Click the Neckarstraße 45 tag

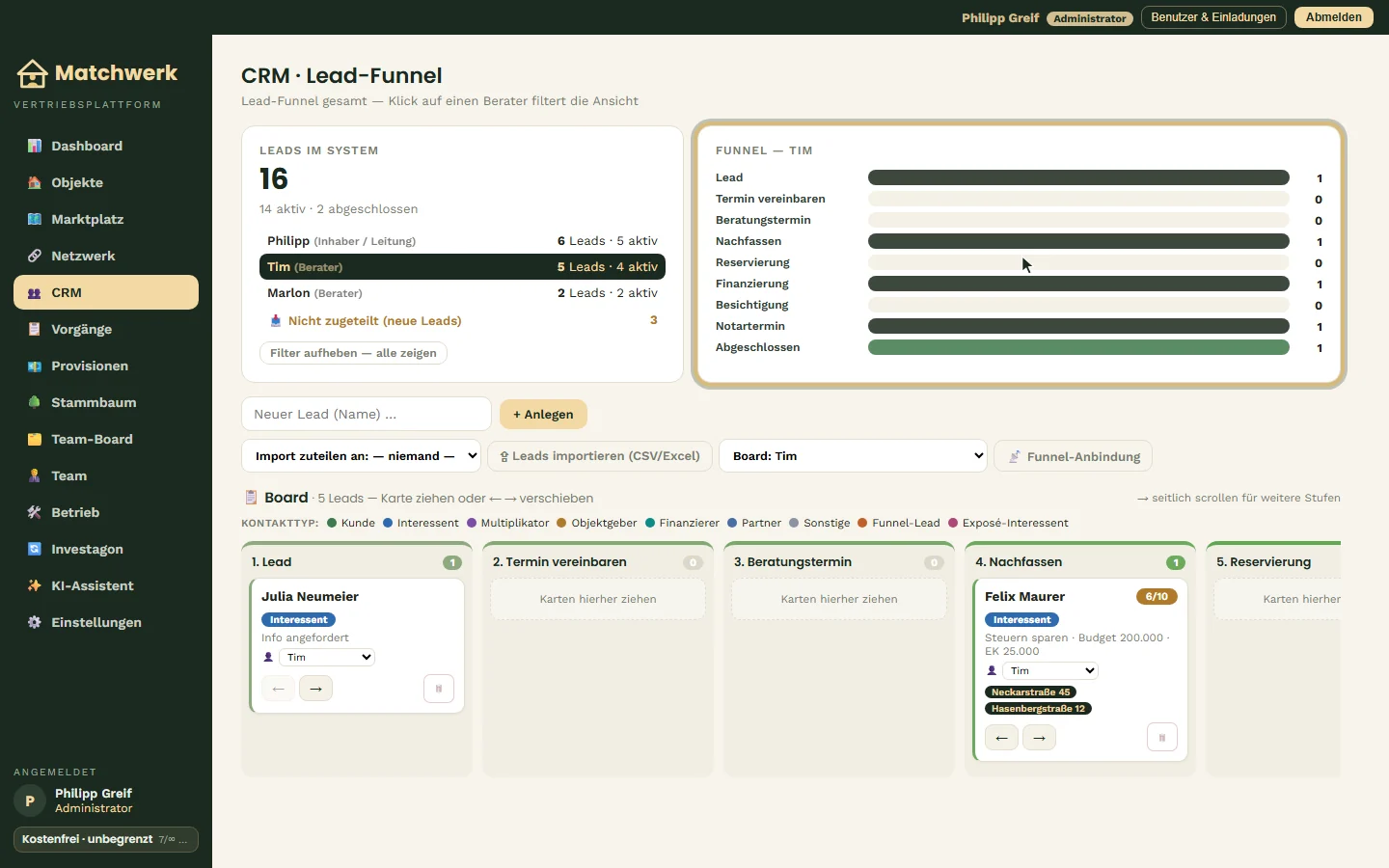click(1030, 692)
